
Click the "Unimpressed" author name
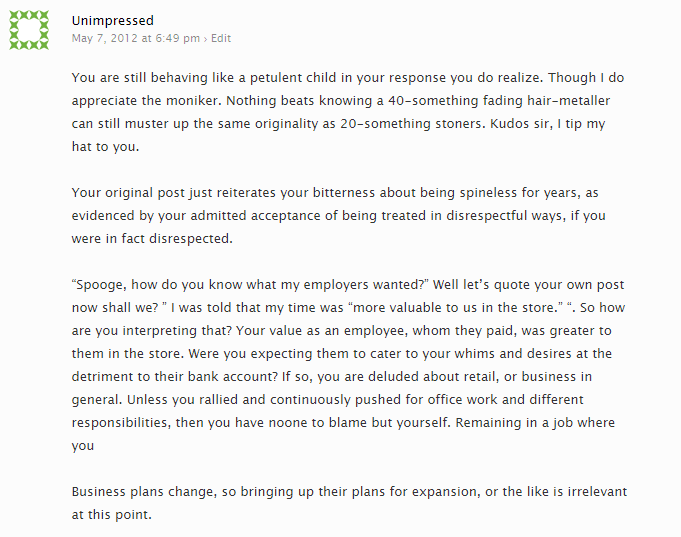coord(113,20)
